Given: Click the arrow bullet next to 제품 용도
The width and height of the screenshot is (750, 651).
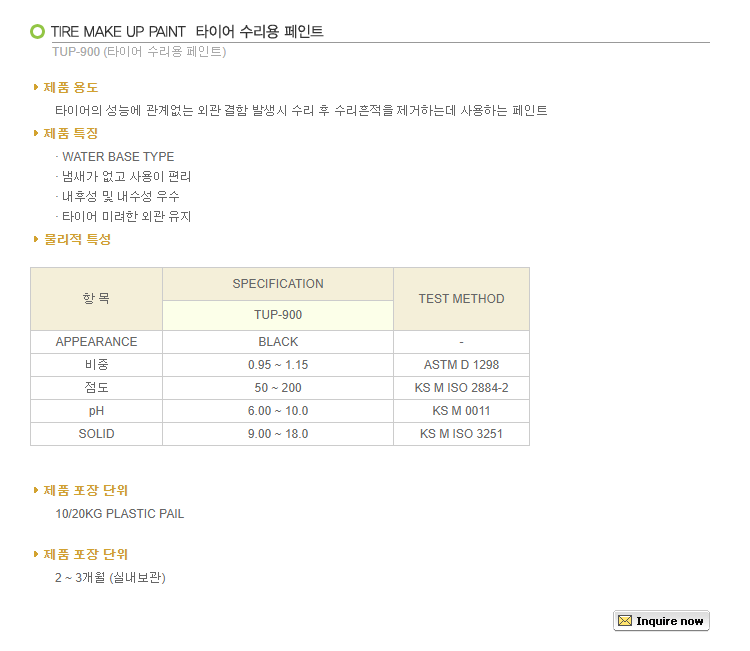Looking at the screenshot, I should 36,88.
